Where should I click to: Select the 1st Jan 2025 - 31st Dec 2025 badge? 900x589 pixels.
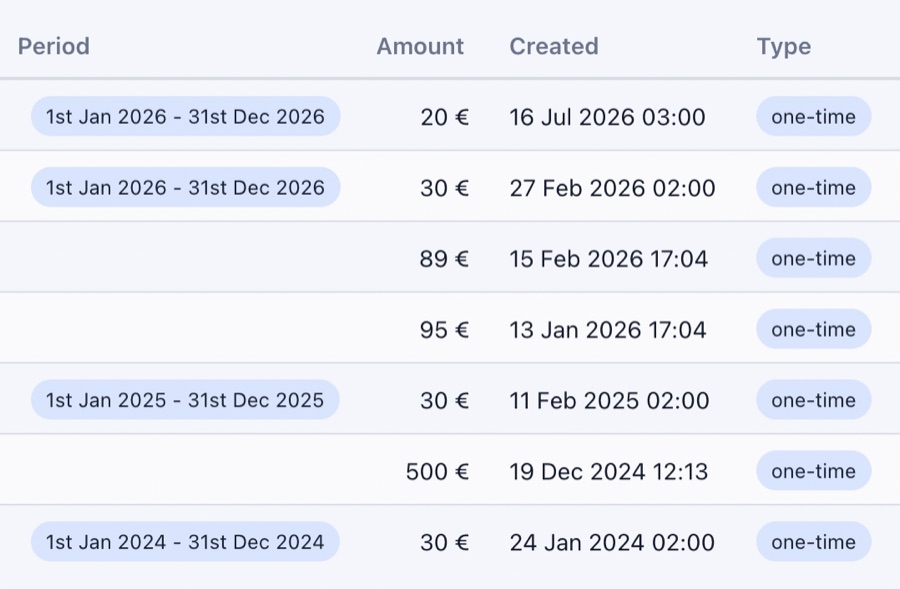click(x=185, y=400)
